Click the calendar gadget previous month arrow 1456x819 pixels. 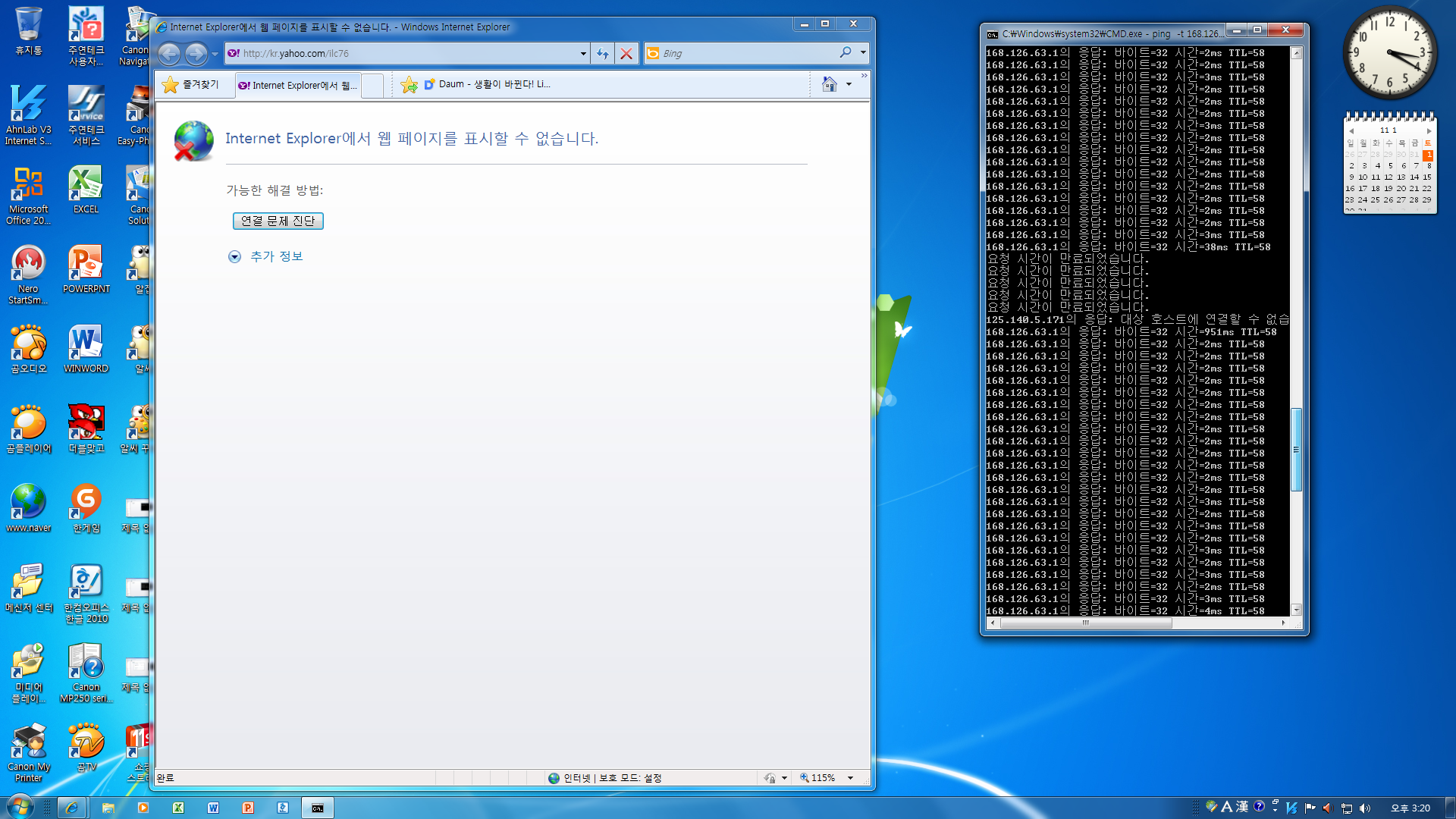point(1351,130)
